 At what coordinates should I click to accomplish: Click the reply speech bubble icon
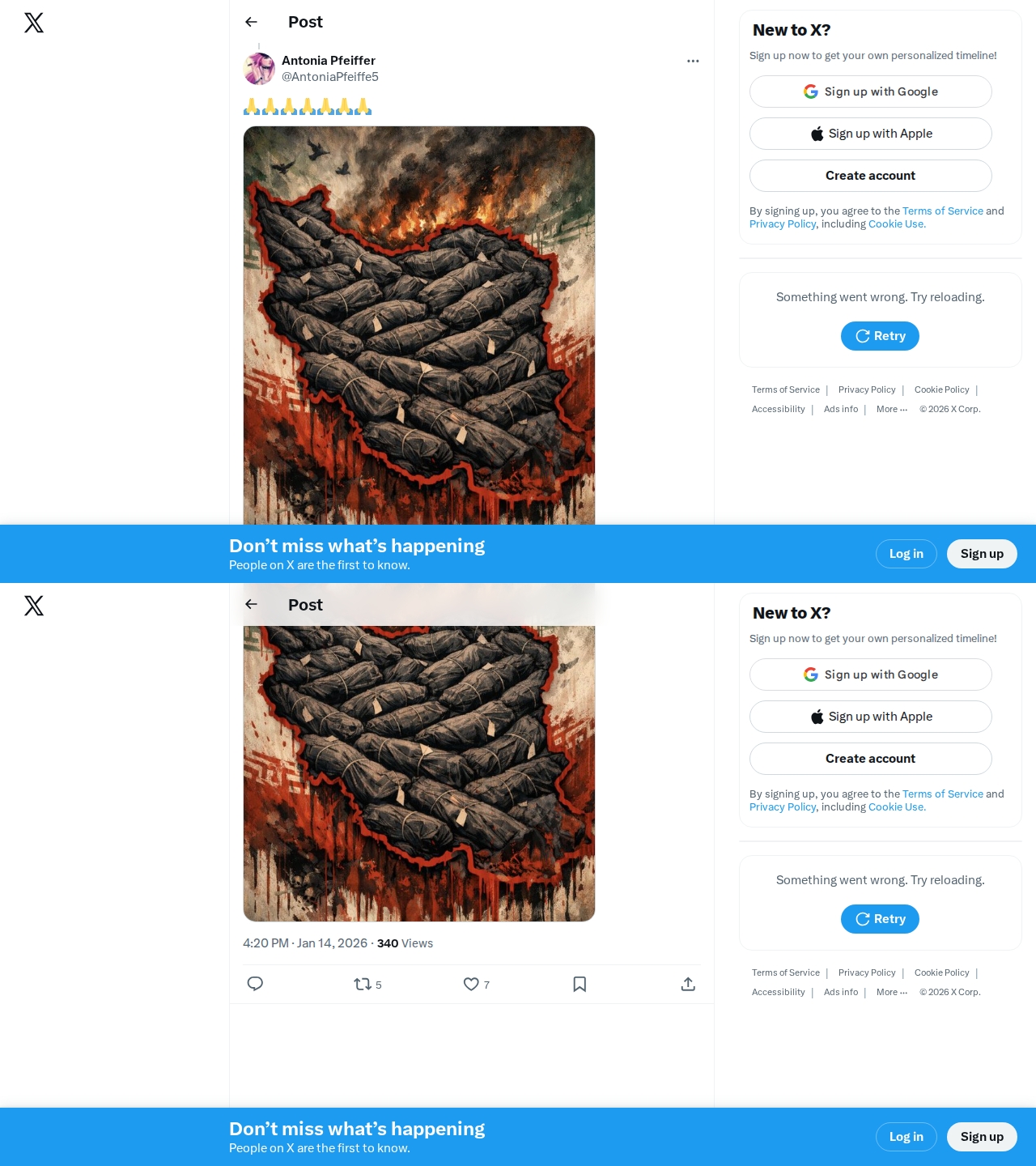click(255, 984)
